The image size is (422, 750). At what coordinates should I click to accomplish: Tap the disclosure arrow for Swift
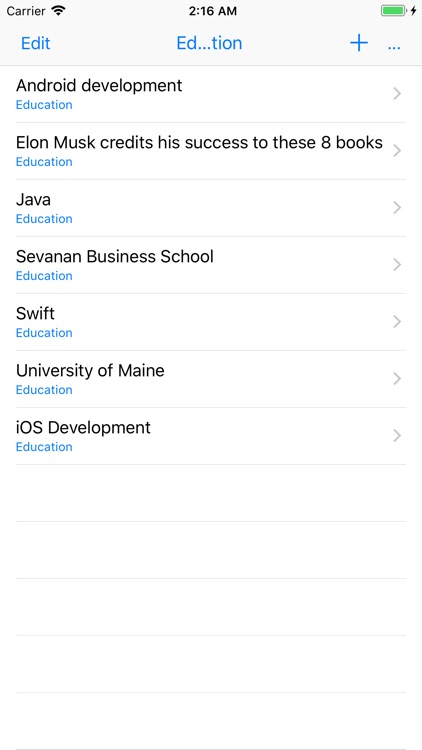click(397, 322)
